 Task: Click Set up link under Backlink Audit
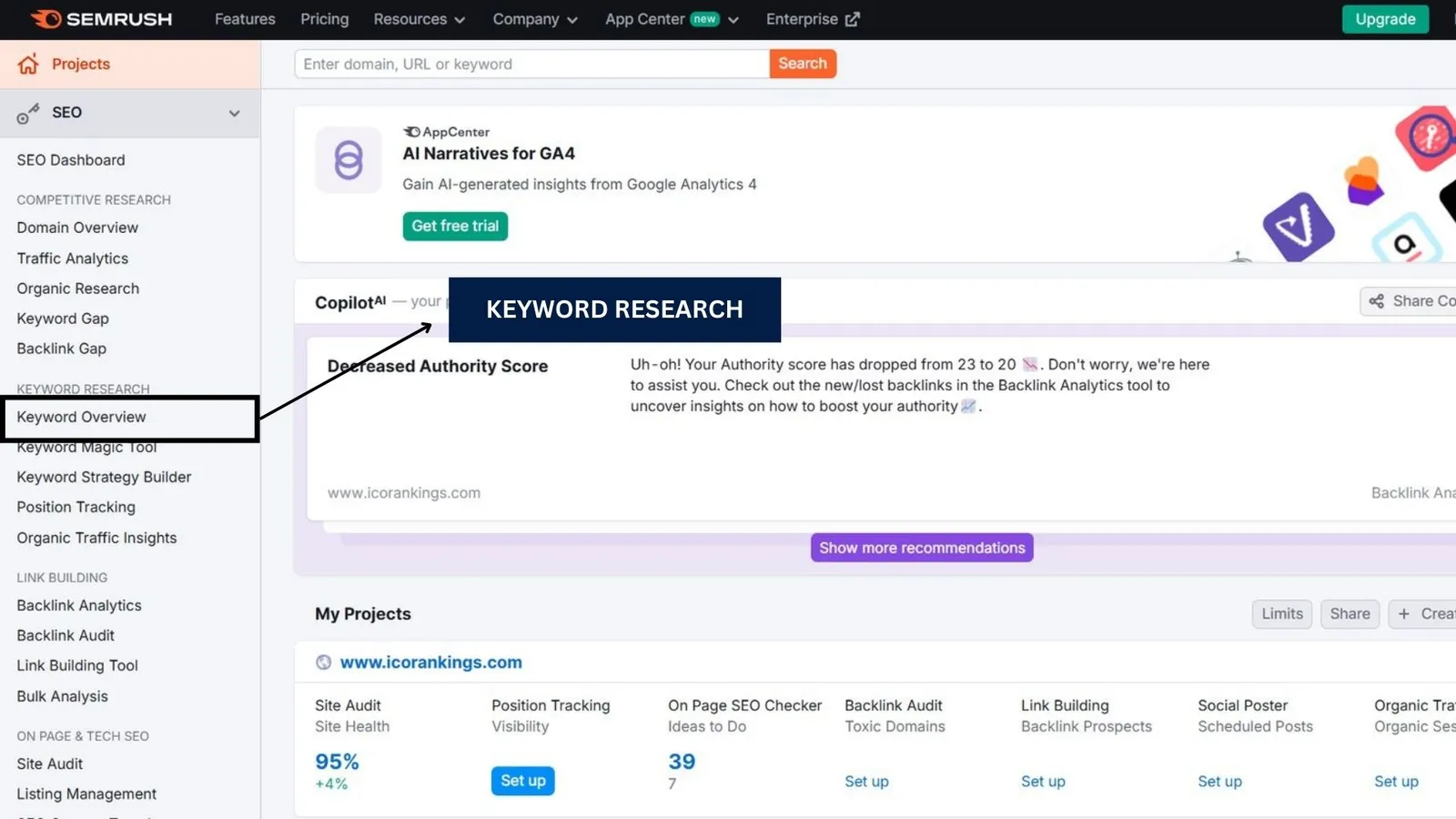point(866,782)
